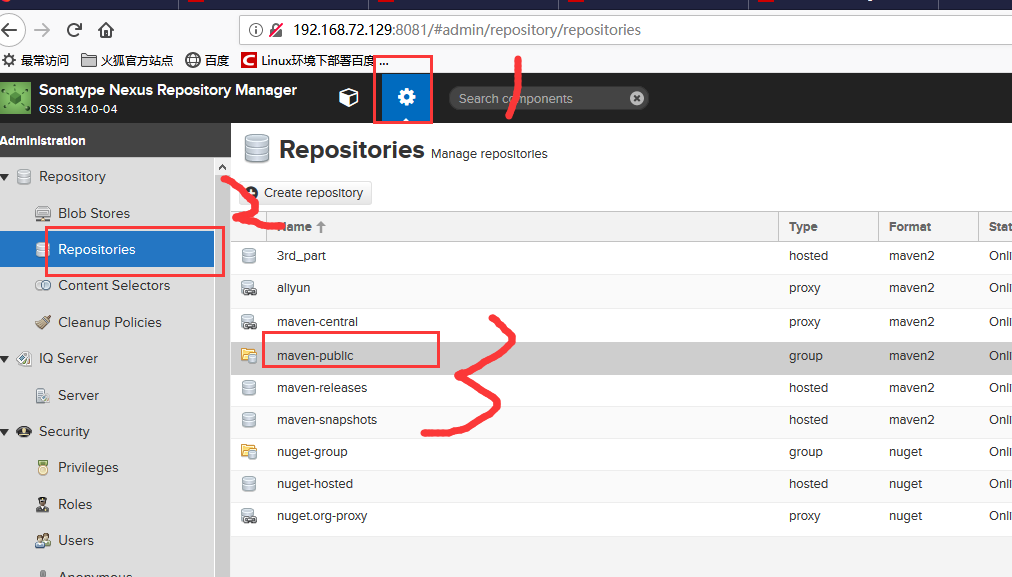The image size is (1012, 577).
Task: Click the browser forward arrow
Action: click(x=42, y=30)
